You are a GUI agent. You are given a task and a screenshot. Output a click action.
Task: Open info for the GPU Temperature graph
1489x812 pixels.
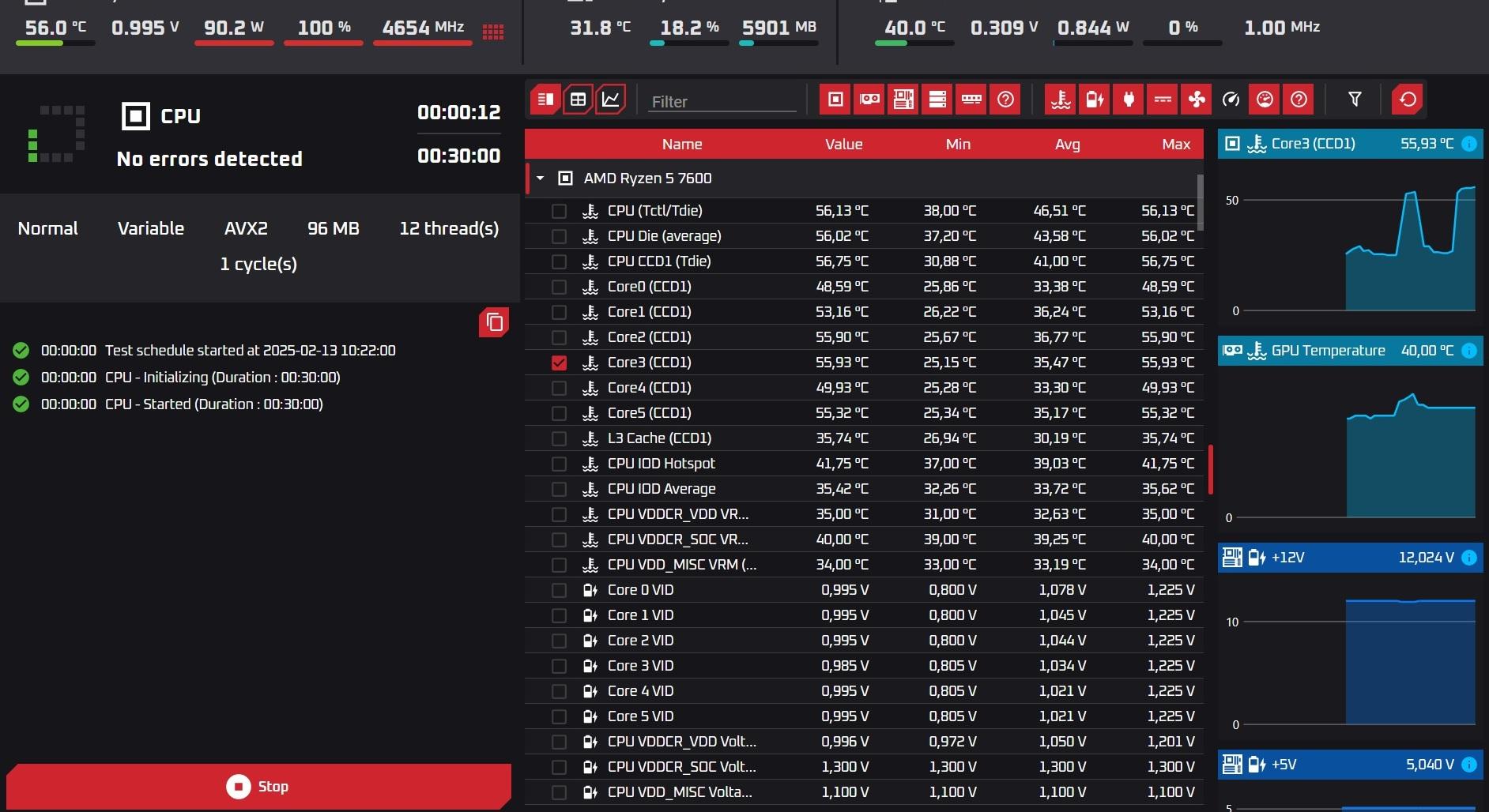(x=1469, y=351)
